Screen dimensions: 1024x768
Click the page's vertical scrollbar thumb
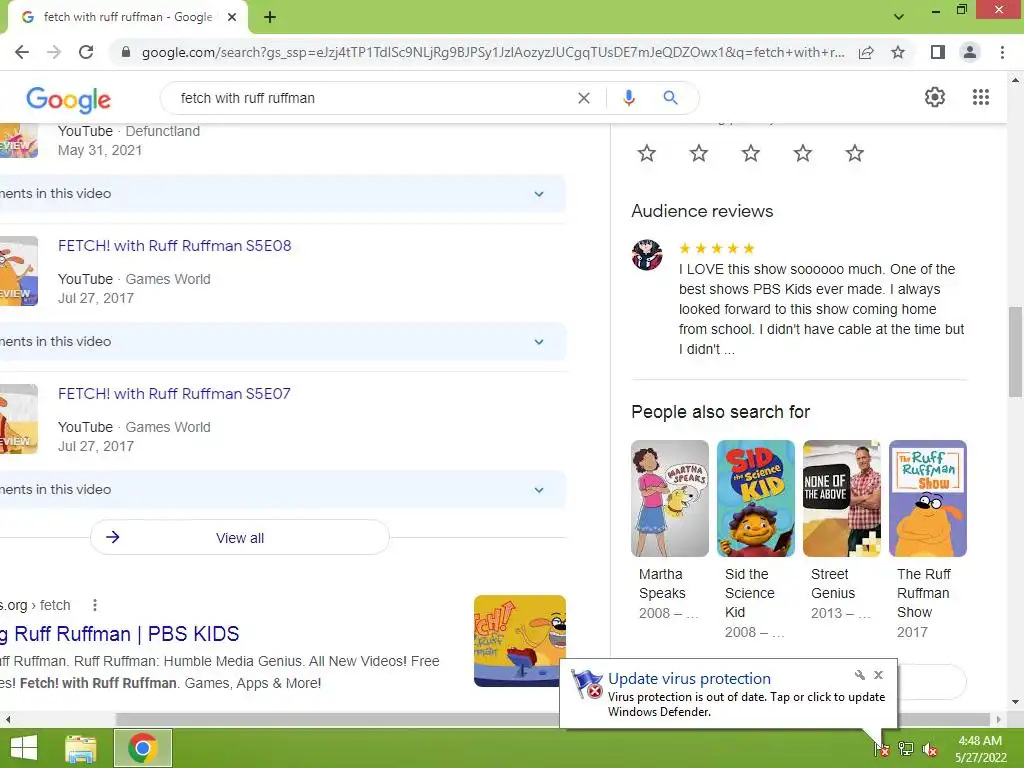1015,351
